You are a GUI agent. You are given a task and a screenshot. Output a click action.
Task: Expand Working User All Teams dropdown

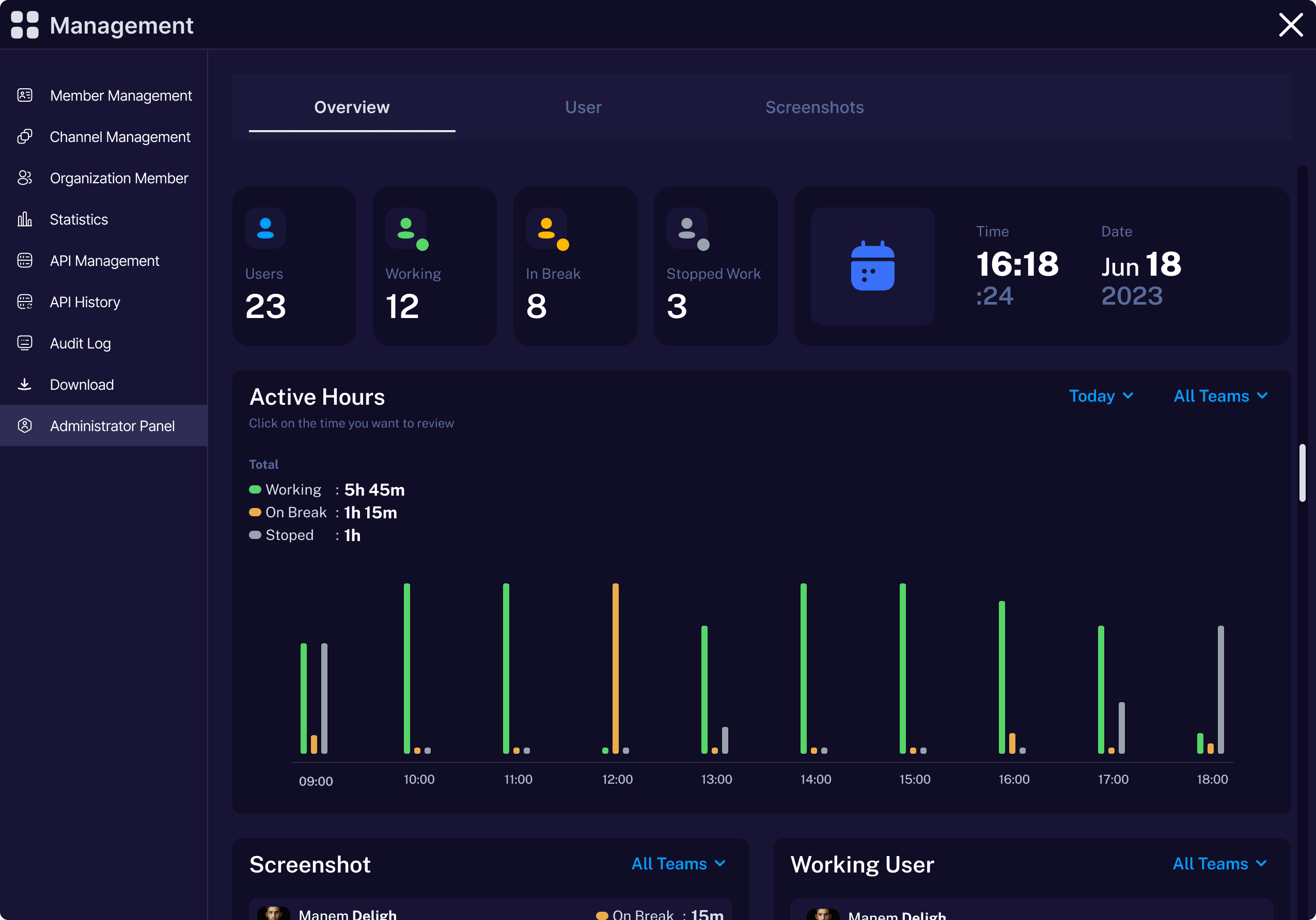click(1219, 863)
